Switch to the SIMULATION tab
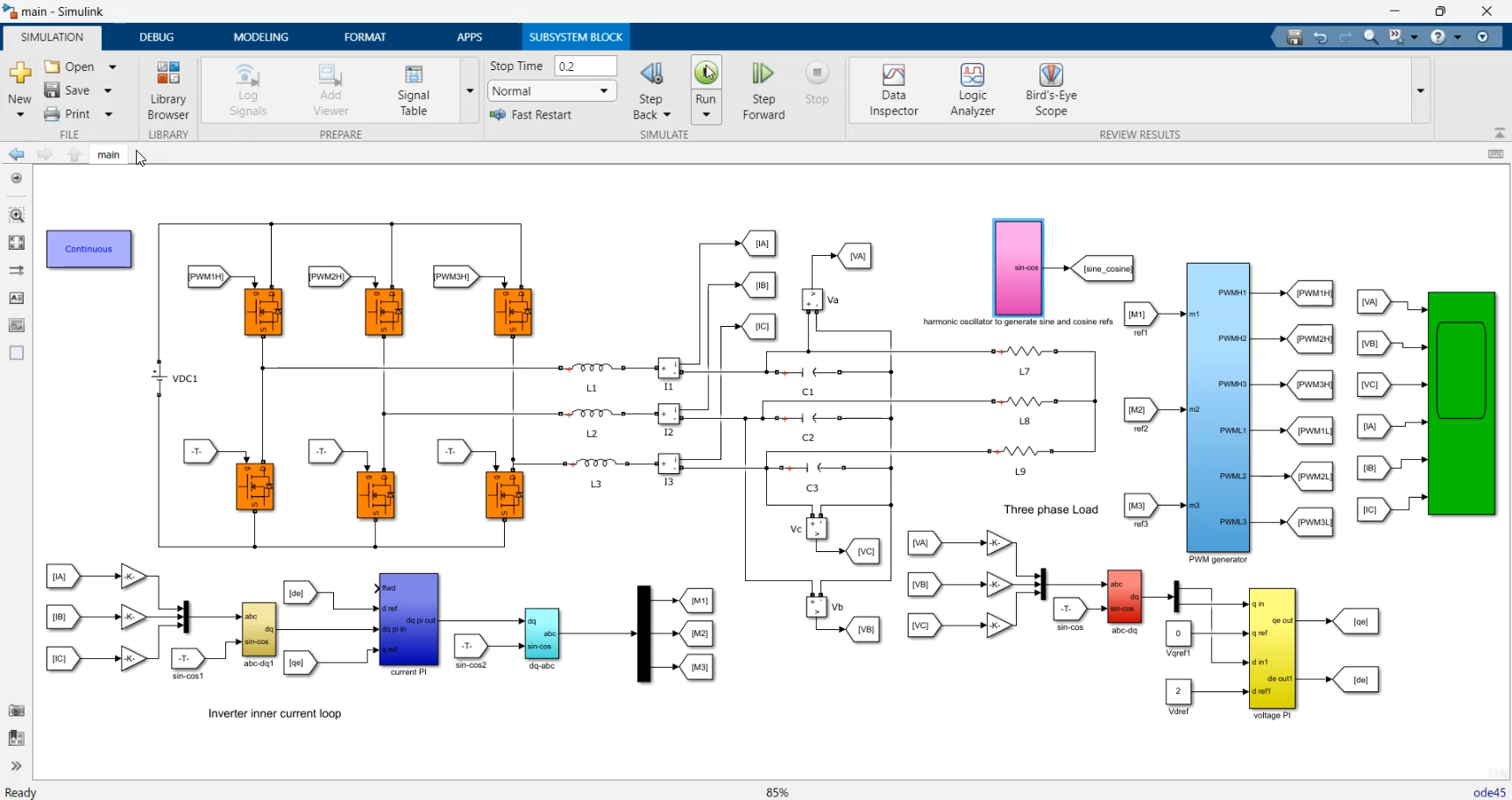Screen dimensions: 1512x800 point(52,37)
